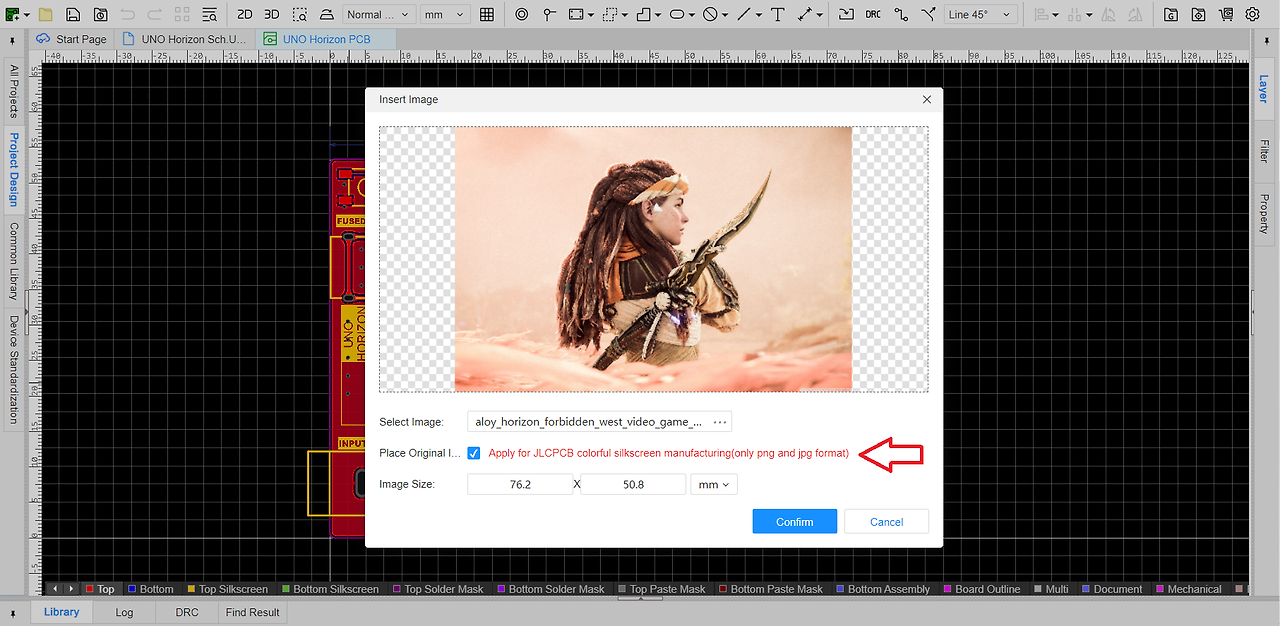Image resolution: width=1280 pixels, height=626 pixels.
Task: Expand the line tool dropdown arrow
Action: pyautogui.click(x=759, y=15)
